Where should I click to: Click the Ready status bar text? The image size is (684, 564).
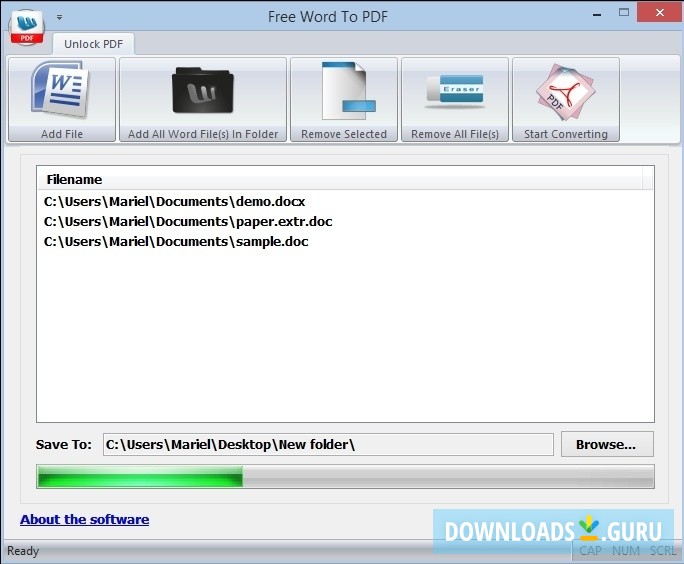(x=23, y=551)
